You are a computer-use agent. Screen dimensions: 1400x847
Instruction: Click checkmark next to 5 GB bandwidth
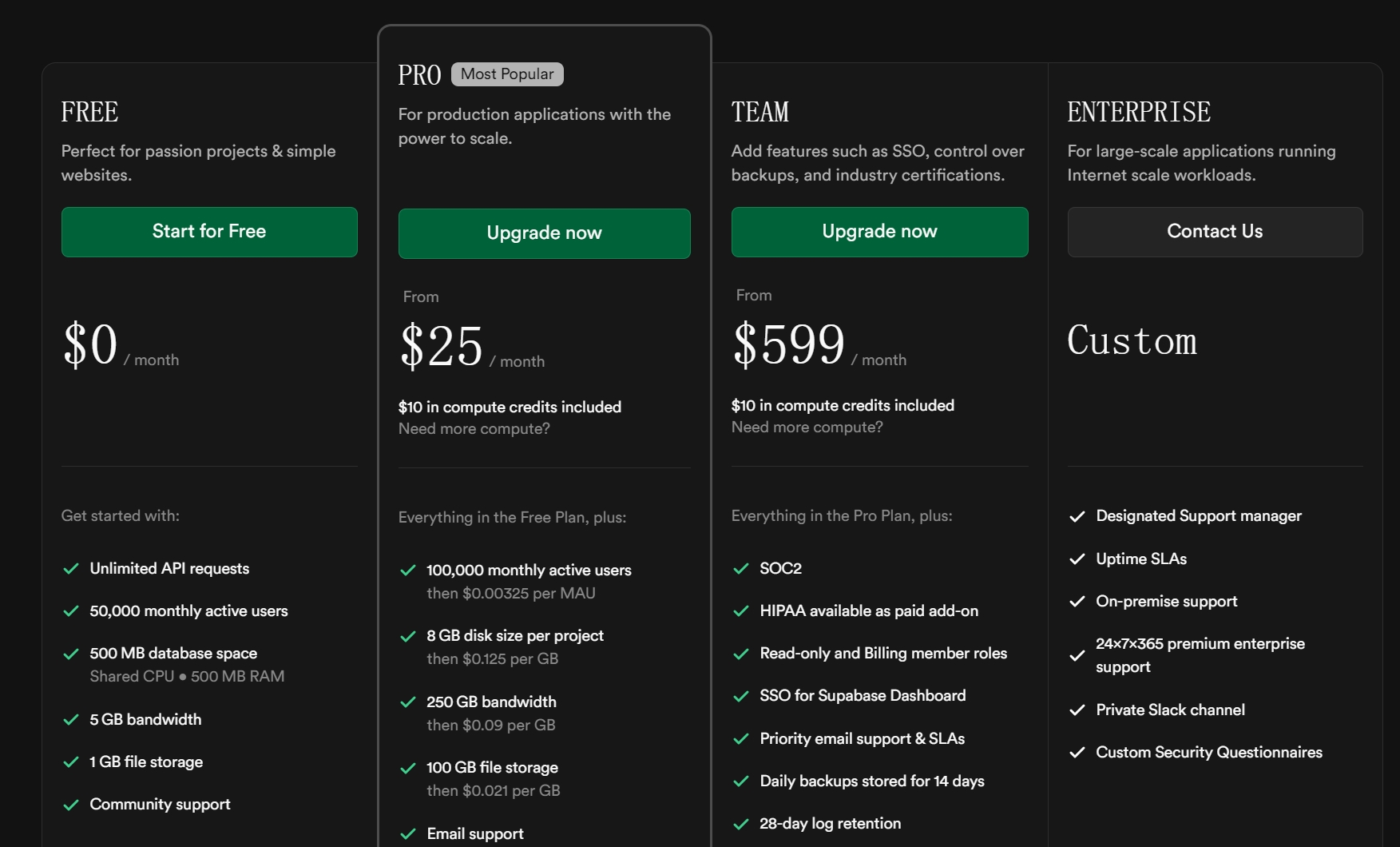[71, 720]
